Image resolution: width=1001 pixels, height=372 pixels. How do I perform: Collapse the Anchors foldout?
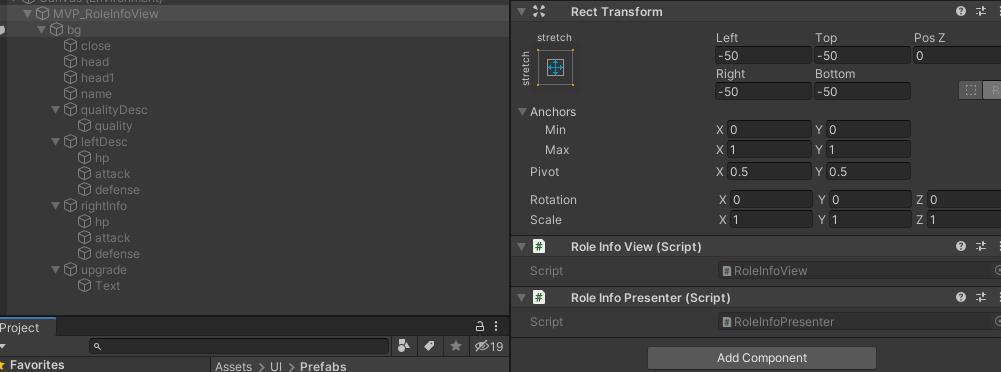(522, 112)
